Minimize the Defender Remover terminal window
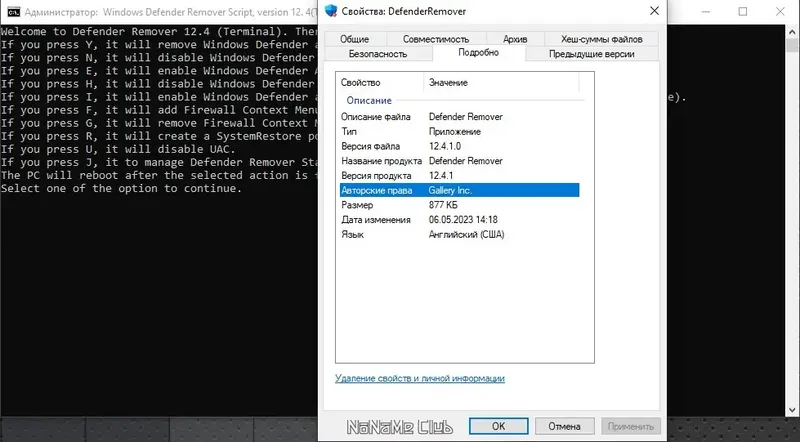Viewport: 800px width, 442px height. coord(706,11)
